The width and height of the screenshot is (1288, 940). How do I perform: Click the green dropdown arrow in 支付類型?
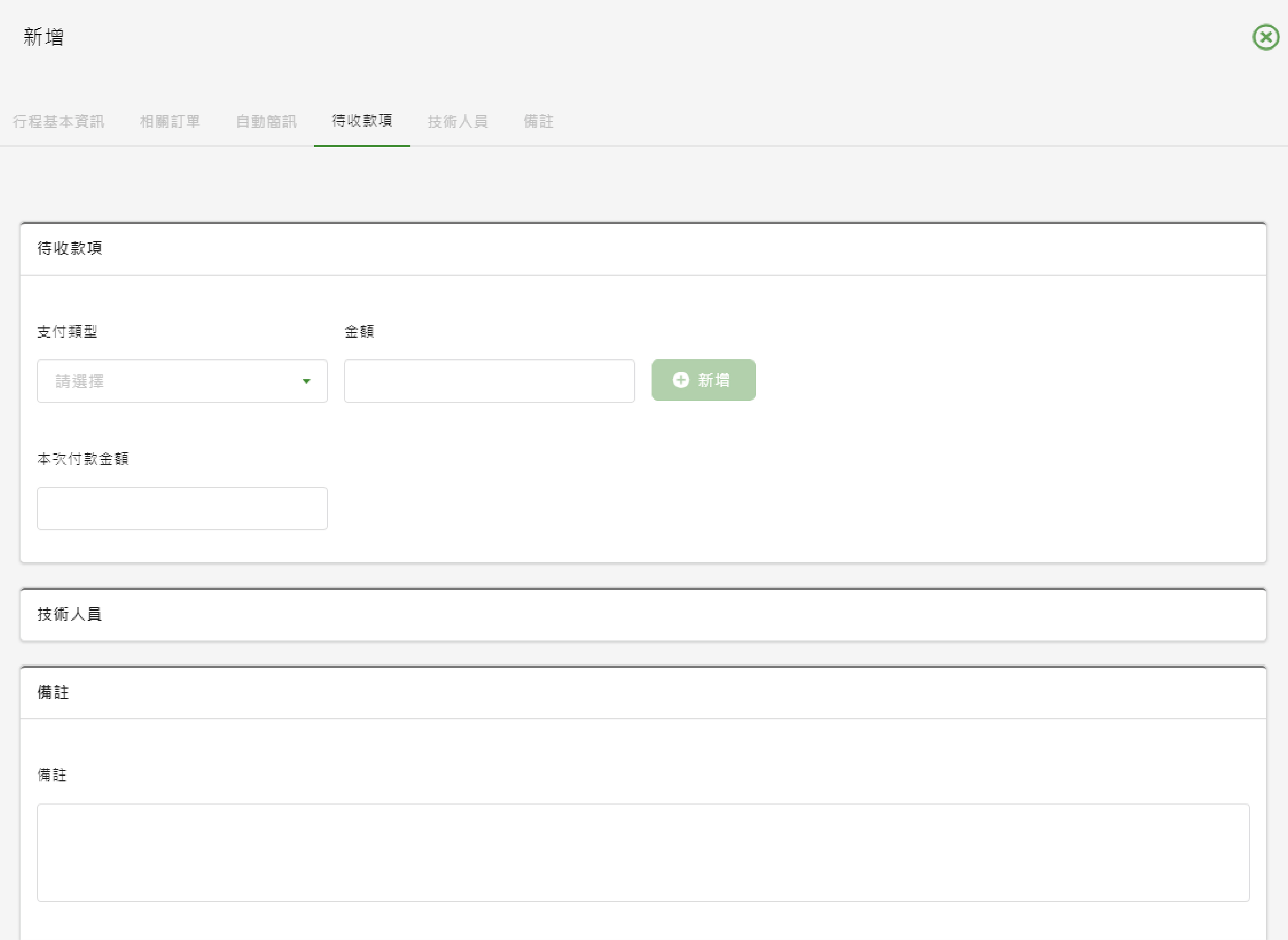point(306,381)
